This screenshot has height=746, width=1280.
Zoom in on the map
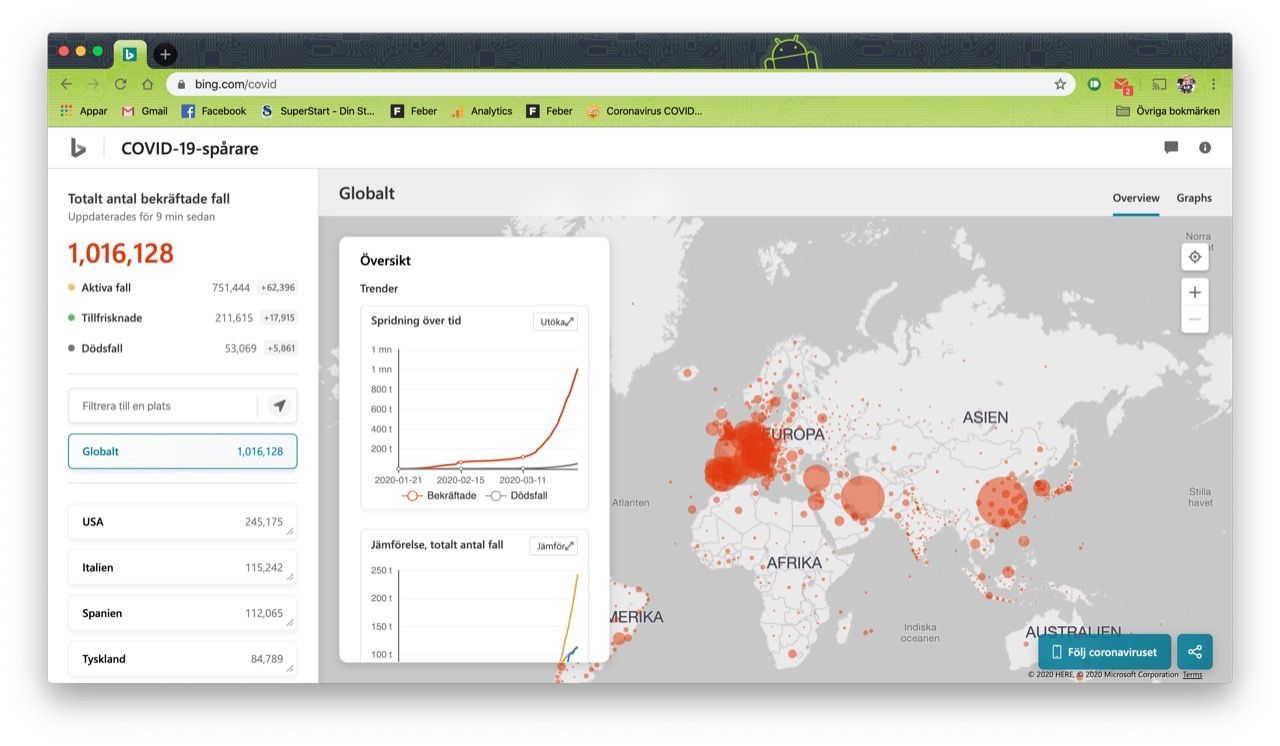pyautogui.click(x=1194, y=293)
